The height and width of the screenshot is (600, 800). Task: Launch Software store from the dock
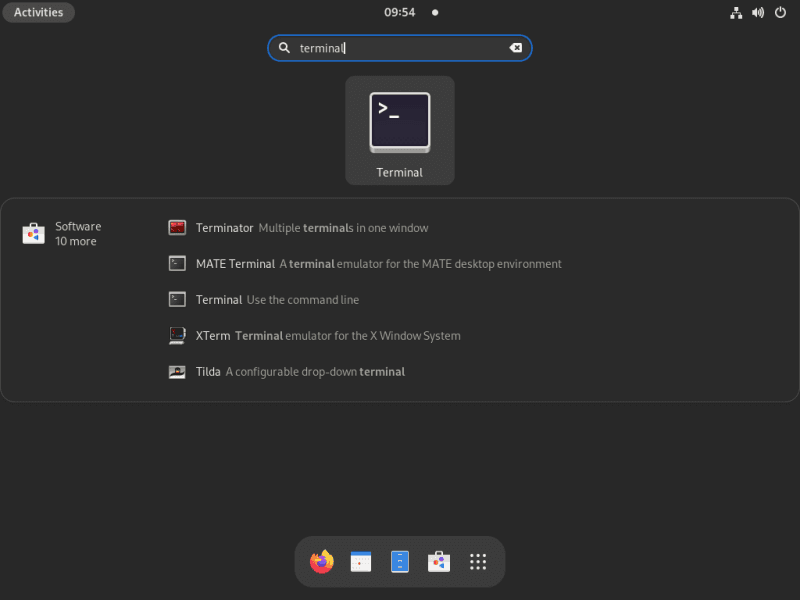click(439, 562)
